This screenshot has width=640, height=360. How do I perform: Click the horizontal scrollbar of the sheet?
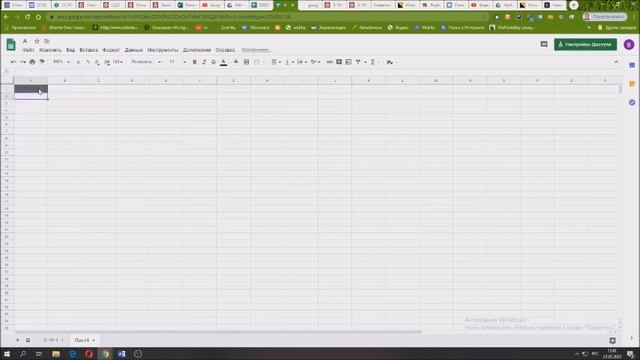click(x=218, y=332)
